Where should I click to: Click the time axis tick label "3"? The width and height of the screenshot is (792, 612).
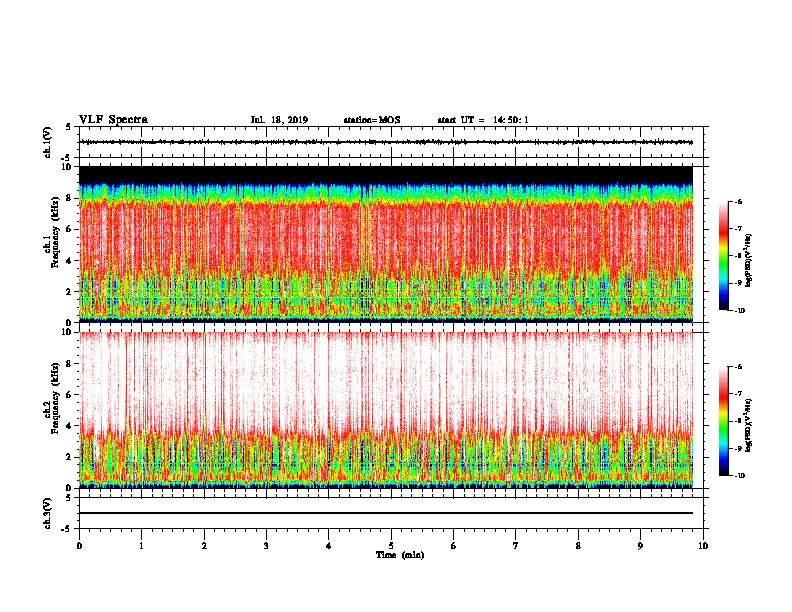coord(266,546)
